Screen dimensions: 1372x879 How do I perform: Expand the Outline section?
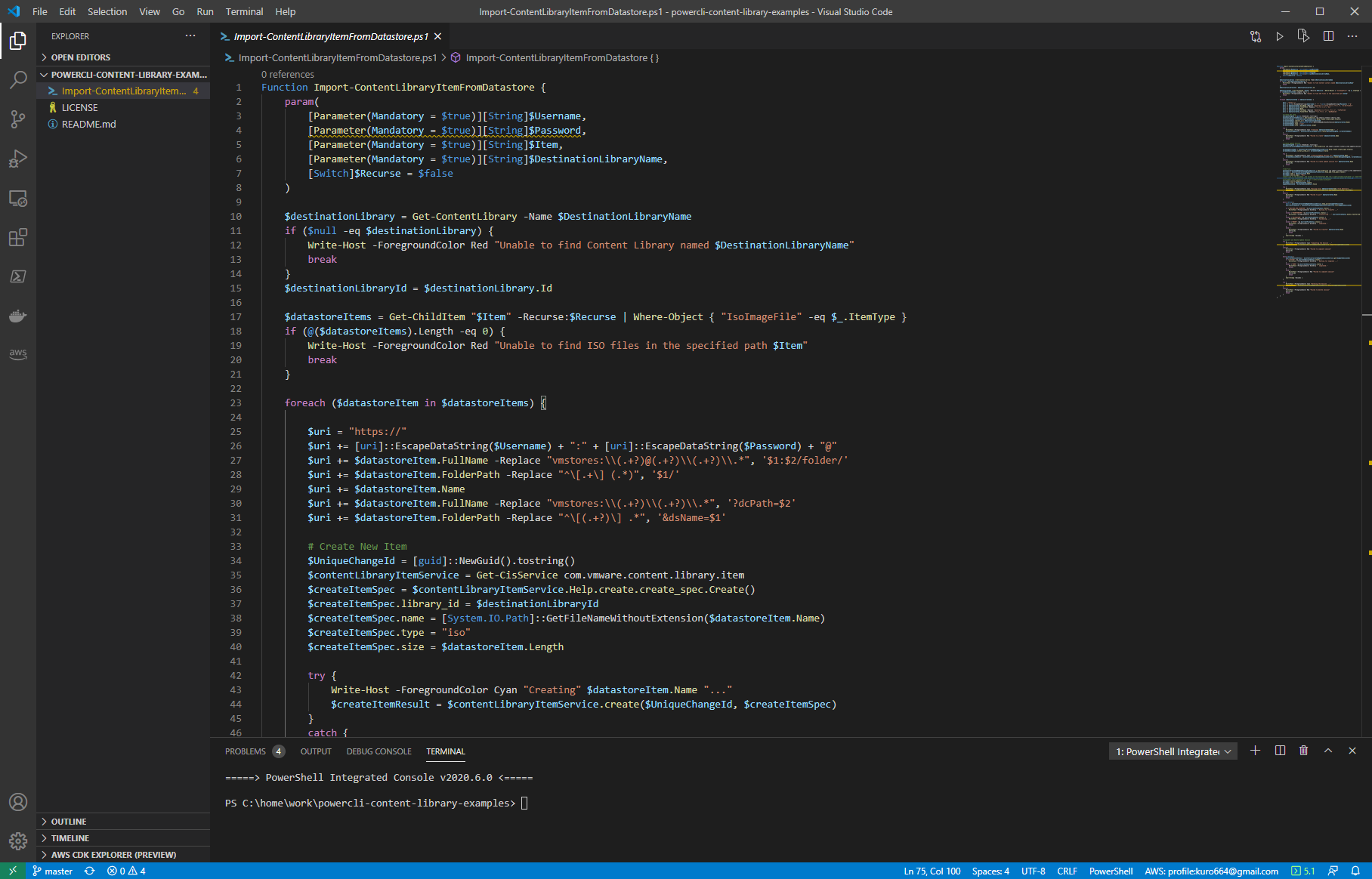(123, 822)
